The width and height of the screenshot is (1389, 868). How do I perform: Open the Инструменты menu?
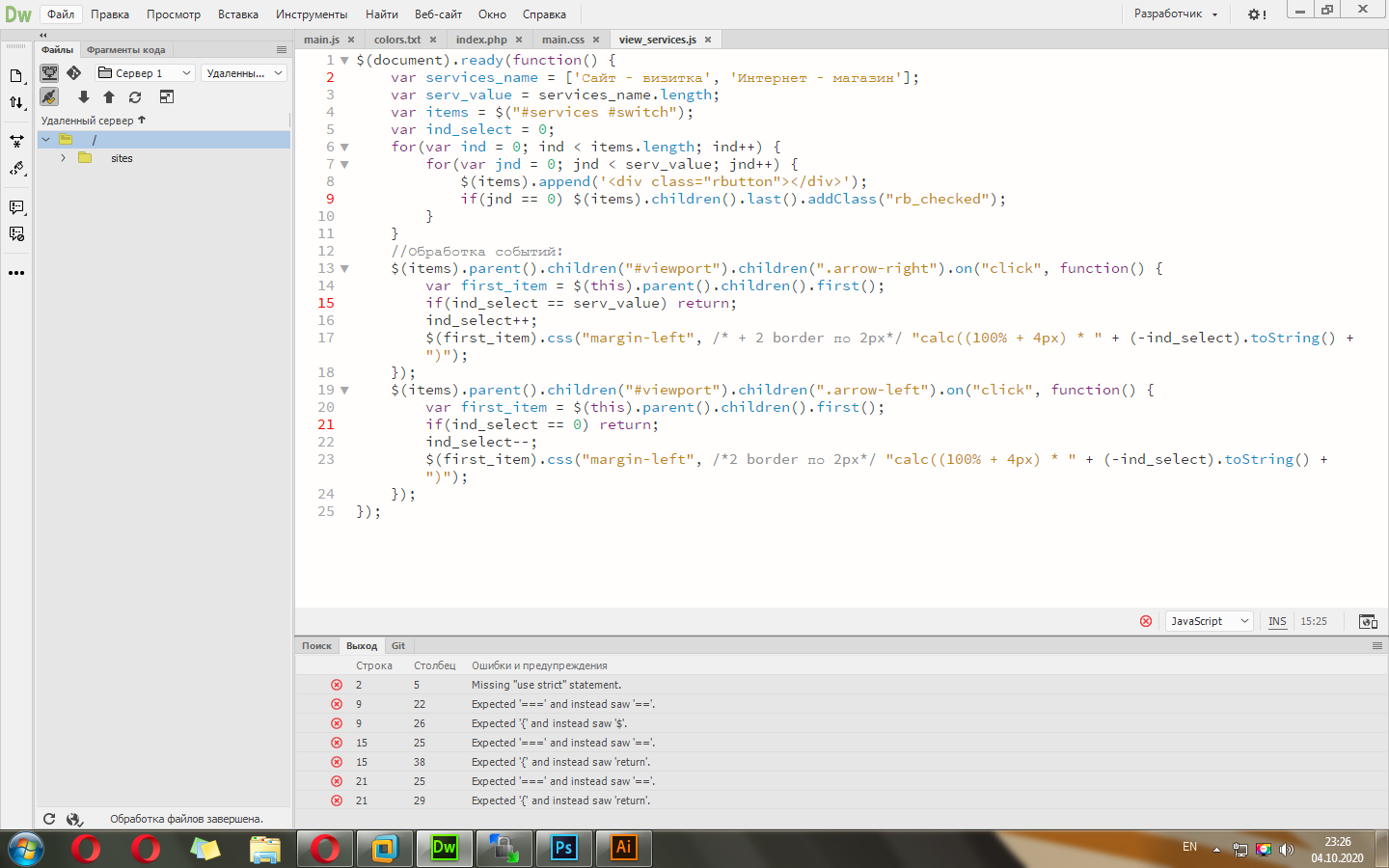tap(312, 14)
